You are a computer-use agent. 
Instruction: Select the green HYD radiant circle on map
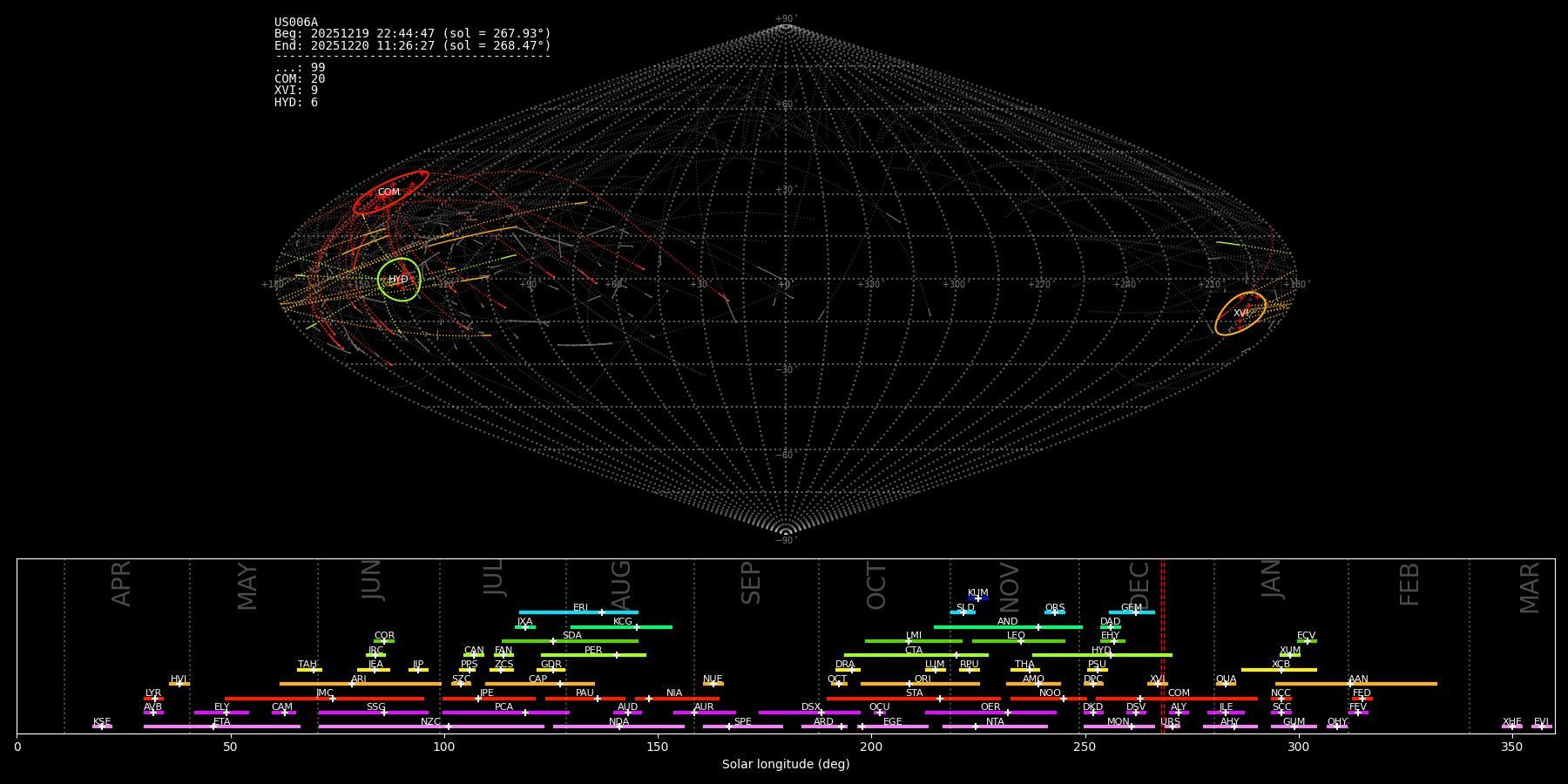tap(400, 280)
